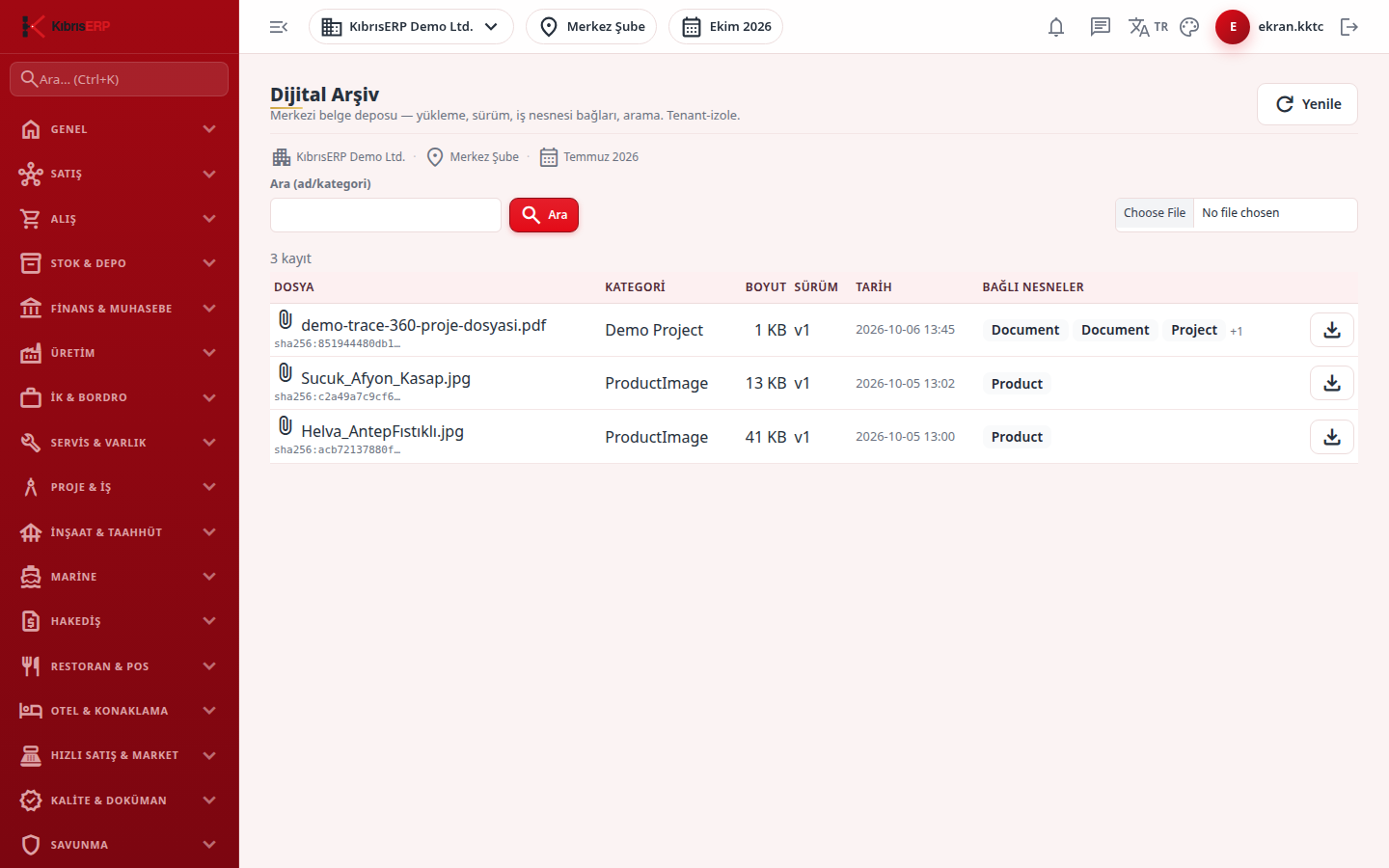1389x868 pixels.
Task: Click the Yenile refresh button
Action: [1307, 104]
